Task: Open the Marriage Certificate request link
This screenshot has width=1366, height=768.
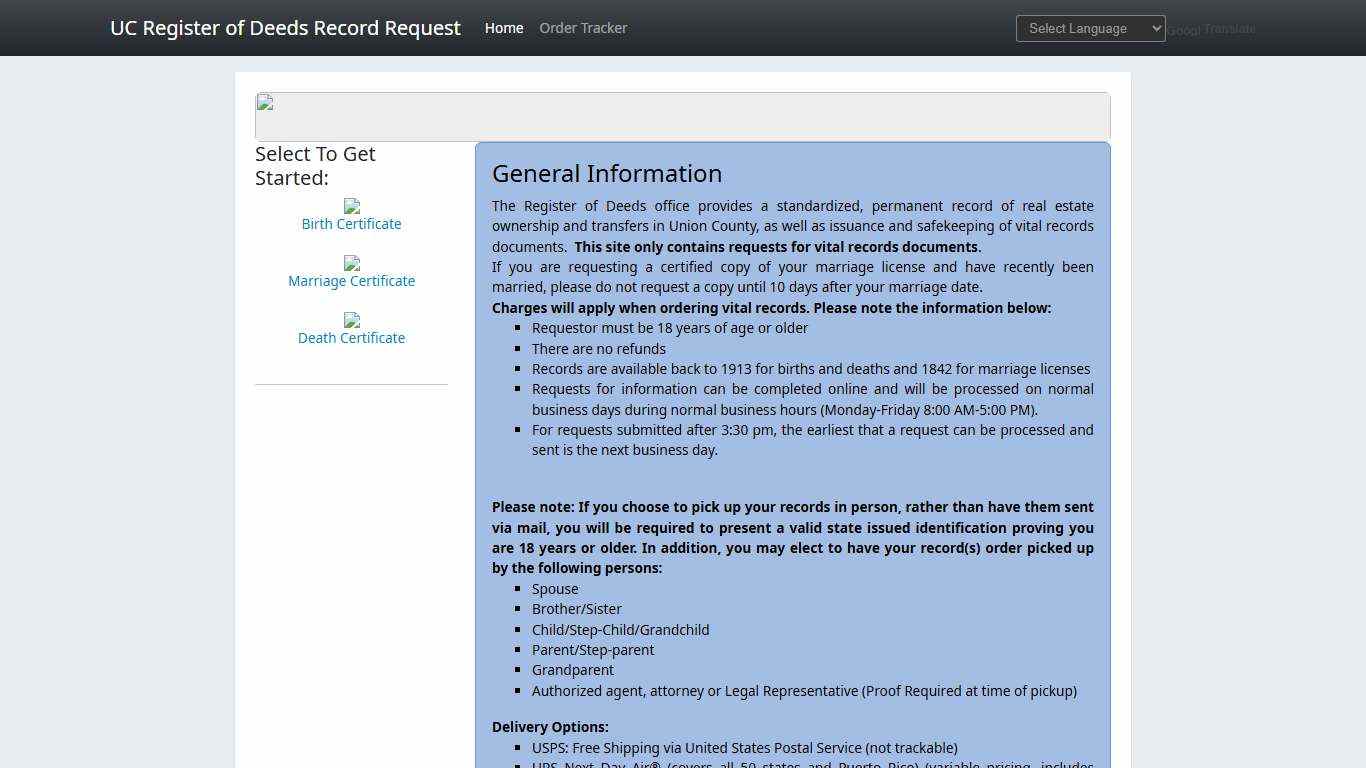Action: [351, 280]
